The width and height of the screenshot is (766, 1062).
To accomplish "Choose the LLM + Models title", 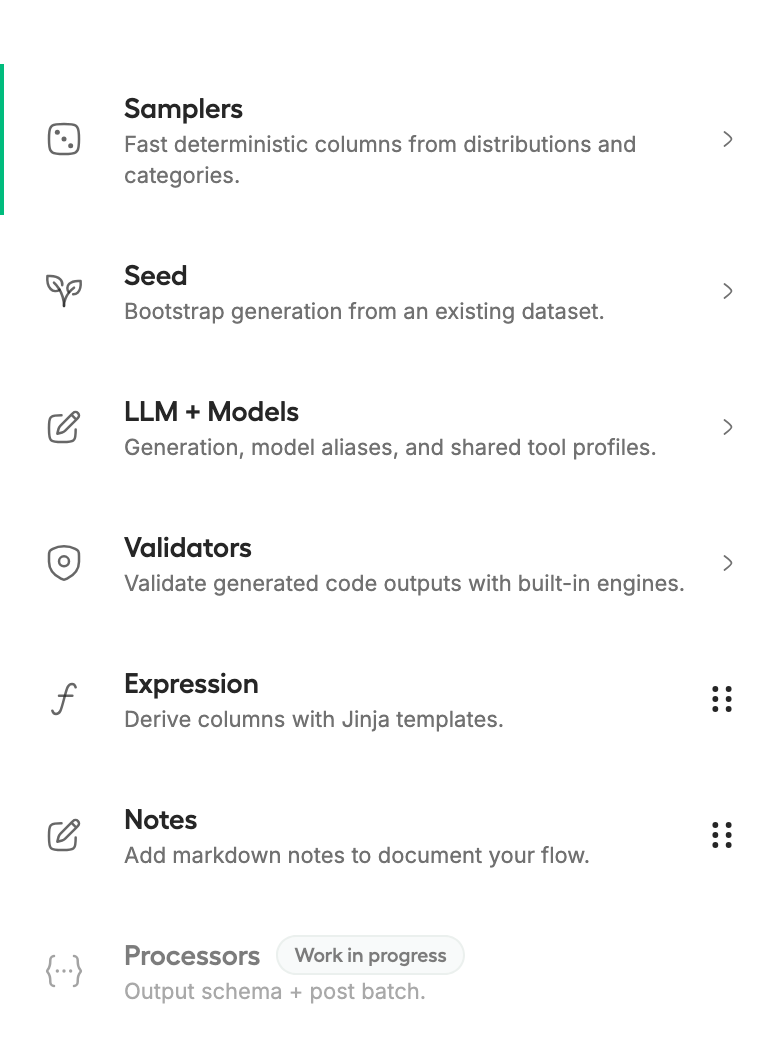I will coord(211,412).
